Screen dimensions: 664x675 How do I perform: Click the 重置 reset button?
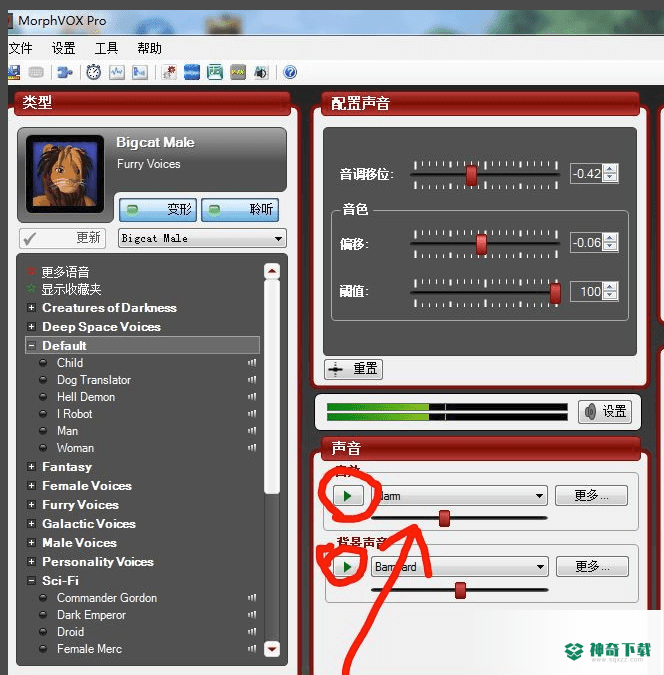click(x=353, y=369)
